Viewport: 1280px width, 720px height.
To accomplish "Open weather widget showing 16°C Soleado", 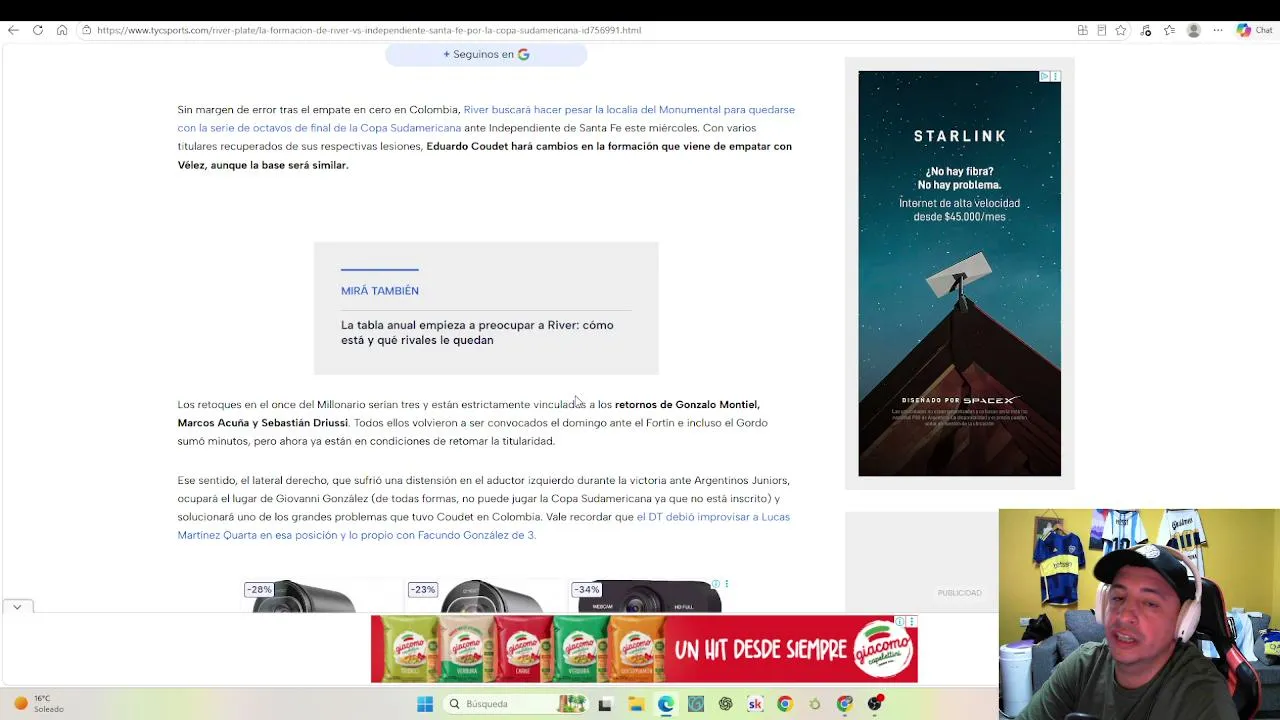I will tap(40, 704).
